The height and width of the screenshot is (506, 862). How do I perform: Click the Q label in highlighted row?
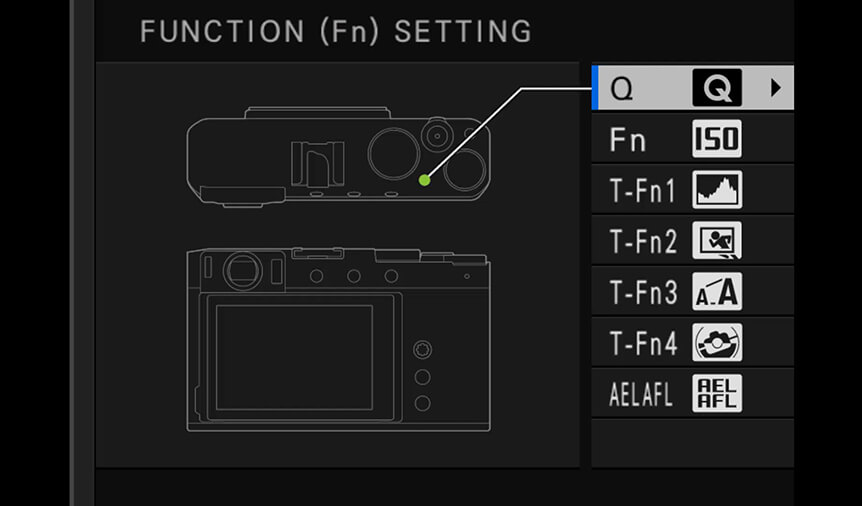click(622, 89)
